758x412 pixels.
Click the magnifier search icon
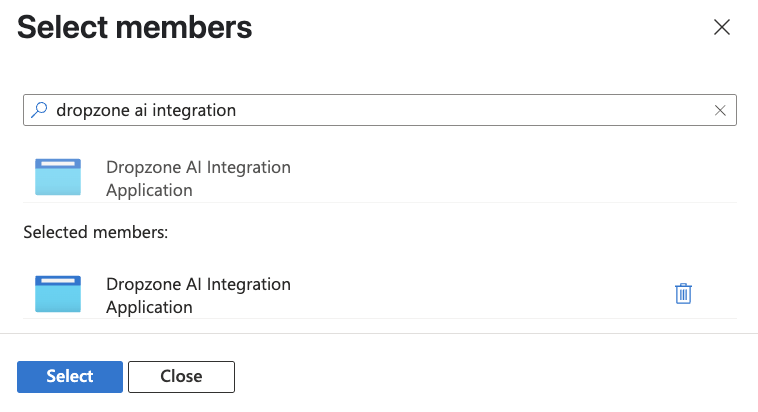tap(40, 110)
